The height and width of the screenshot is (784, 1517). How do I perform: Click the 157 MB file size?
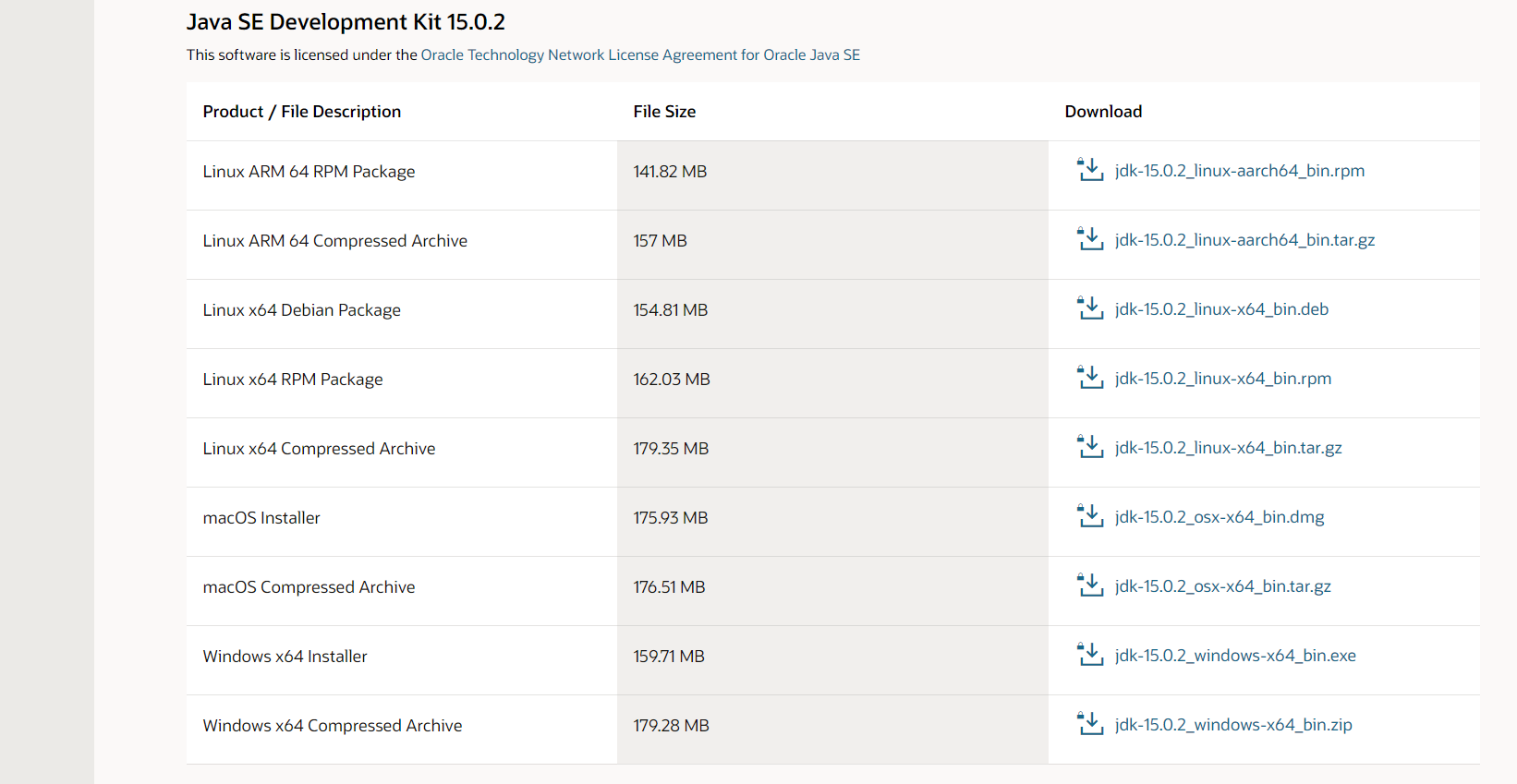(x=660, y=241)
